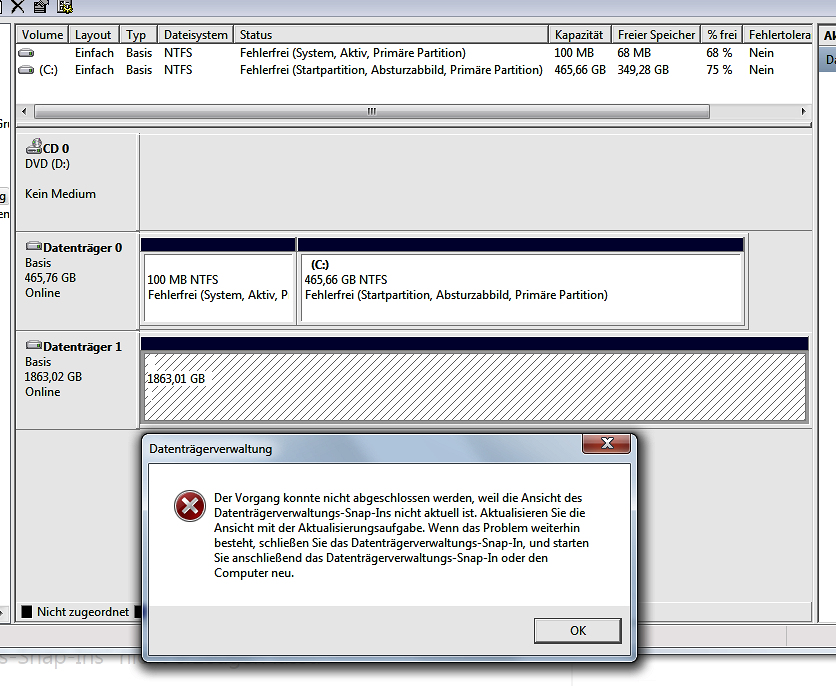Click the Datenträger 0 disk icon
This screenshot has width=836, height=686.
tap(34, 246)
